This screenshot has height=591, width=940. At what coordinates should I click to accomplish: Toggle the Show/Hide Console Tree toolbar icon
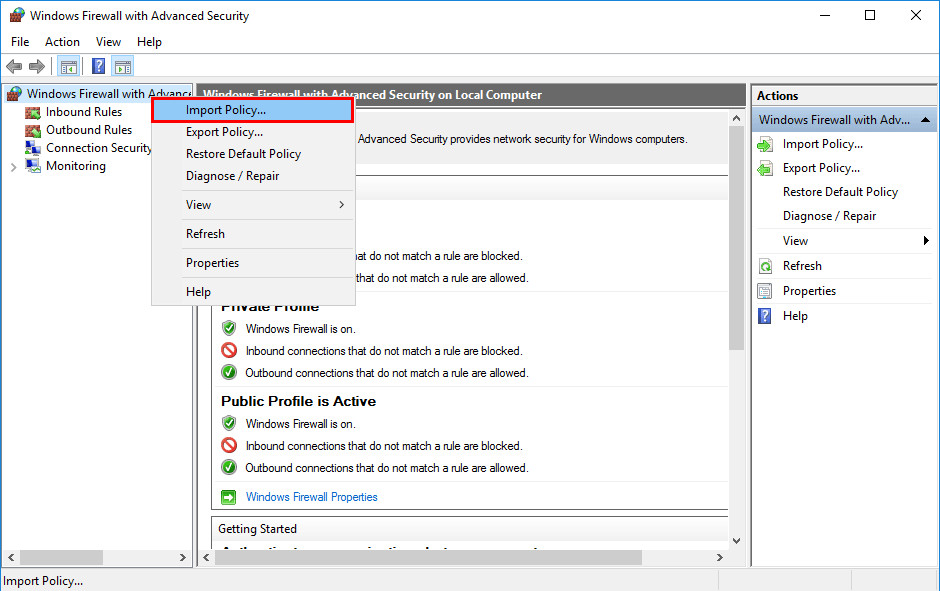[x=68, y=67]
